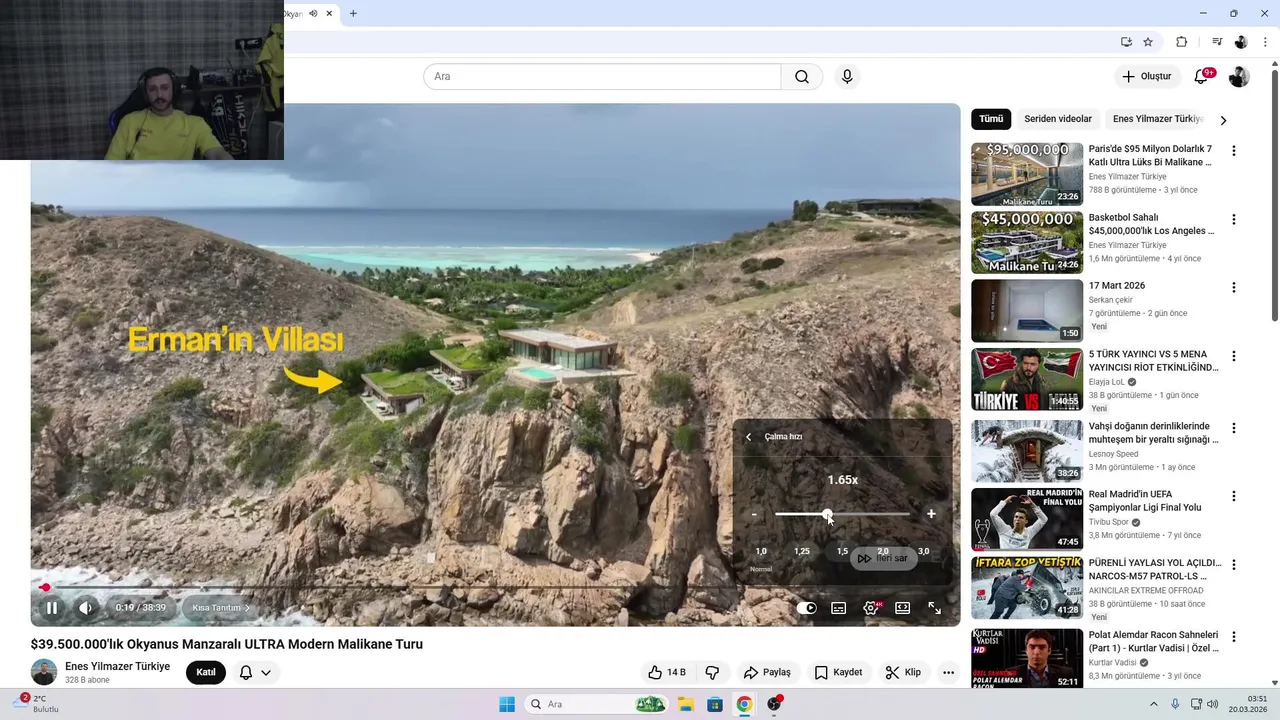The height and width of the screenshot is (720, 1280).
Task: Open more options for the Basketbol Sahalı video
Action: pyautogui.click(x=1234, y=219)
